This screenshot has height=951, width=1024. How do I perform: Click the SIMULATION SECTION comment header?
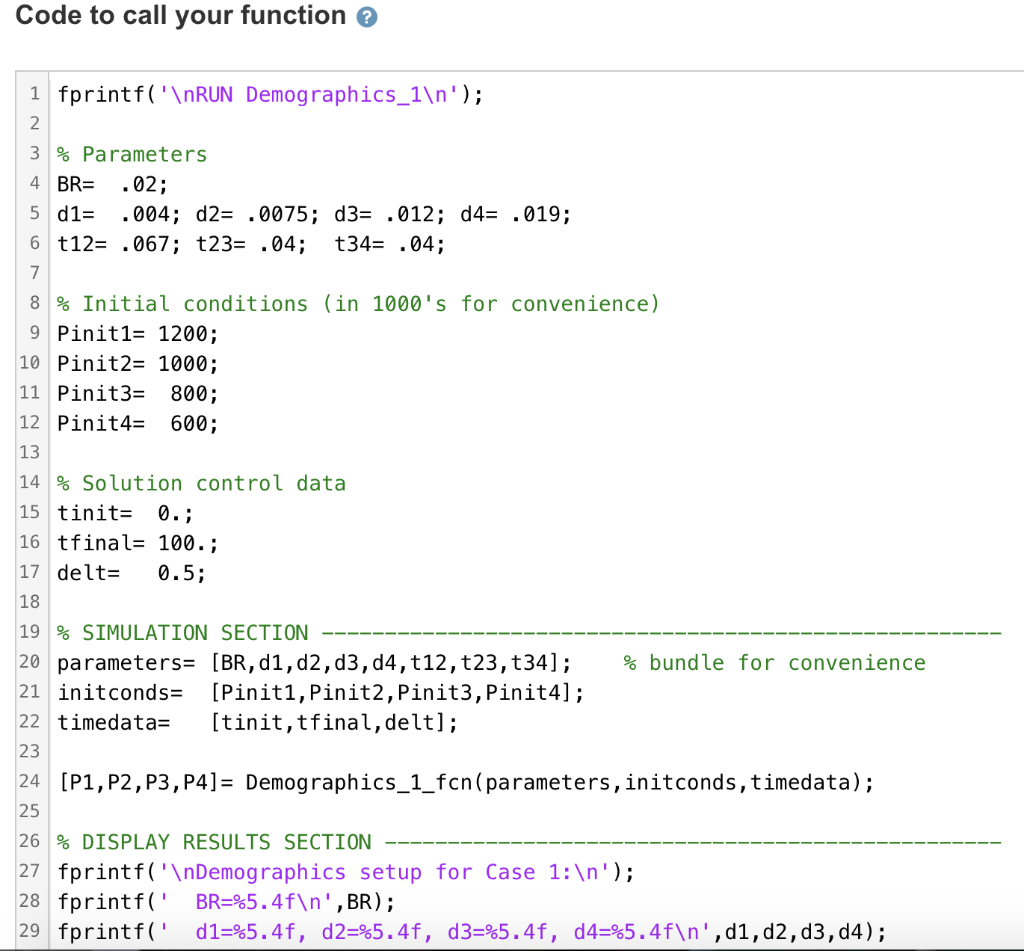pos(180,633)
